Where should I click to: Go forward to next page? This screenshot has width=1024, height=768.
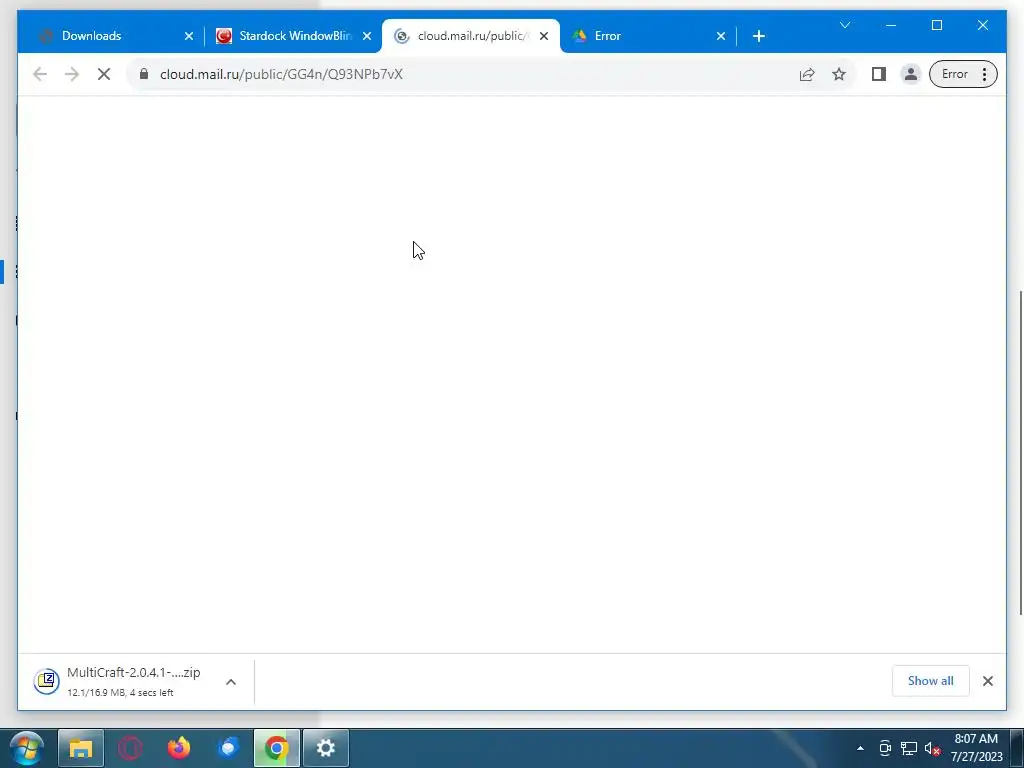click(72, 74)
